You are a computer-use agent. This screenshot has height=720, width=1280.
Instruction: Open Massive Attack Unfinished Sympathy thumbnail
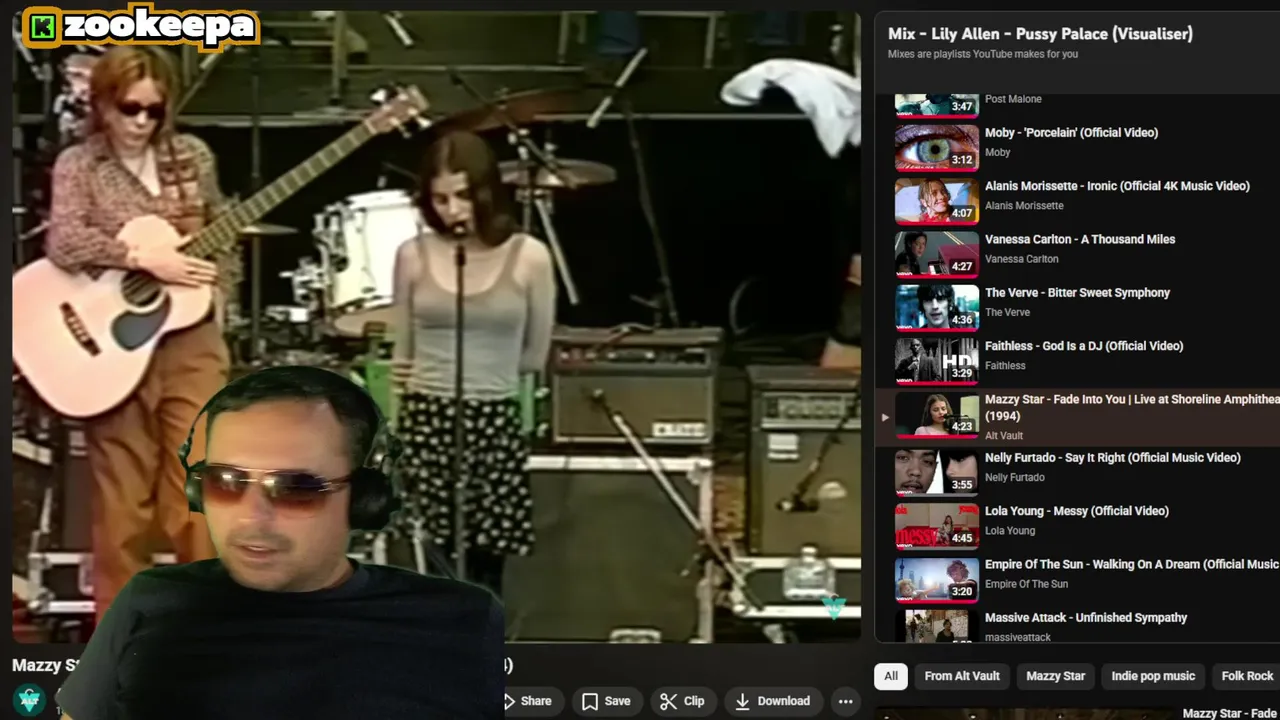pos(937,625)
